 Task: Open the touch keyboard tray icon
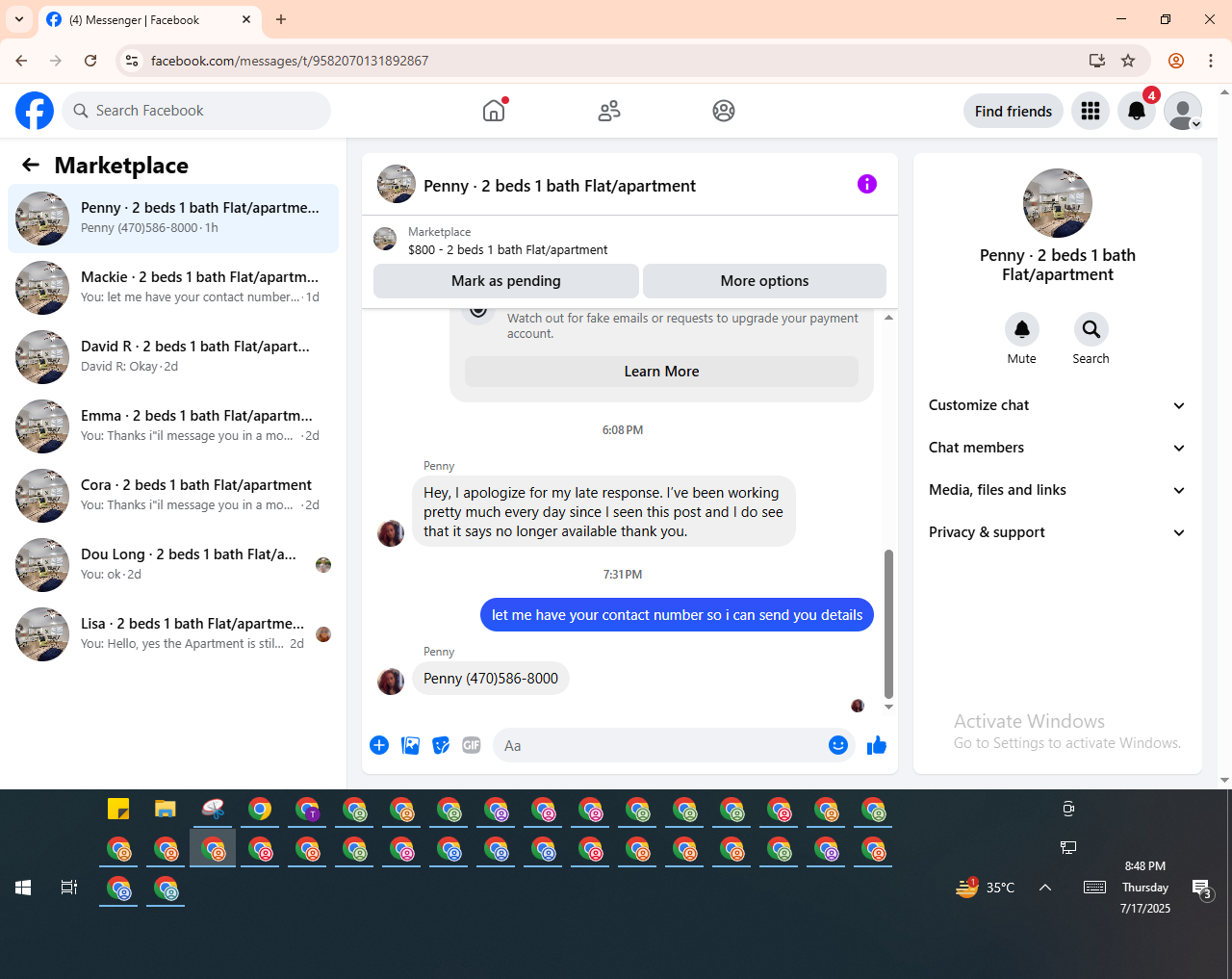(x=1095, y=888)
